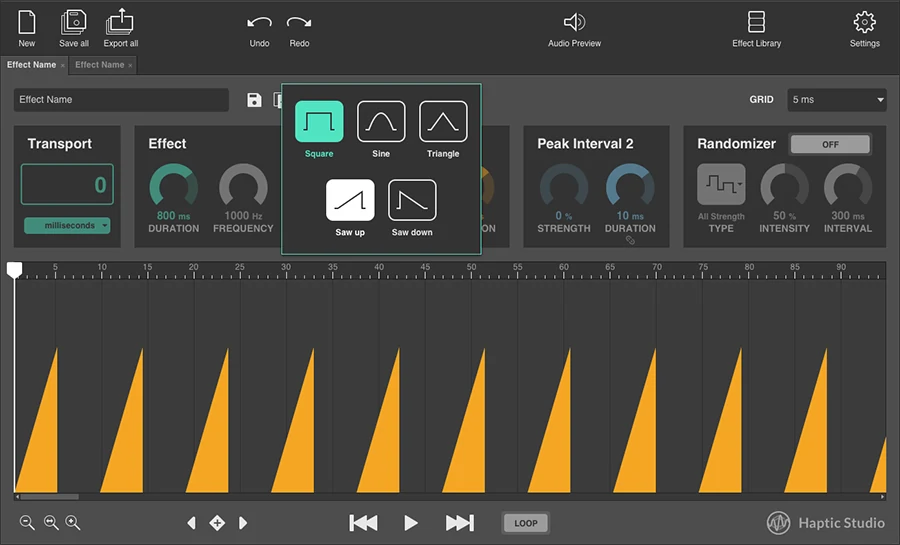
Task: Select the Square waveform
Action: [319, 122]
